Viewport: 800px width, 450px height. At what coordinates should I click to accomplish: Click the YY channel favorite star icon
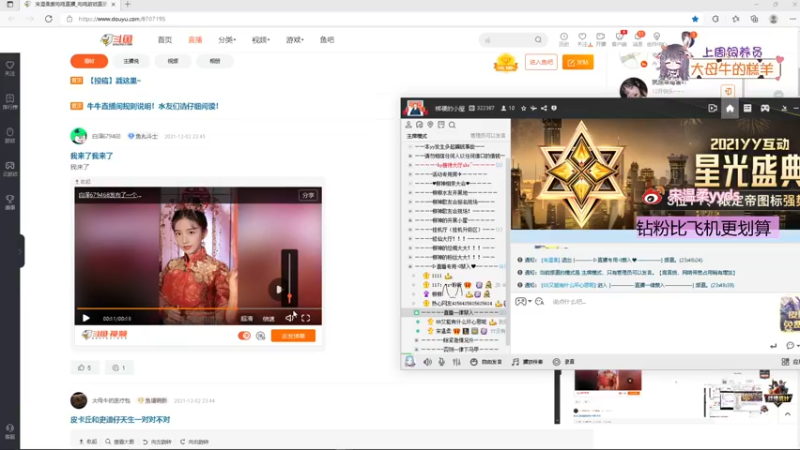[523, 108]
